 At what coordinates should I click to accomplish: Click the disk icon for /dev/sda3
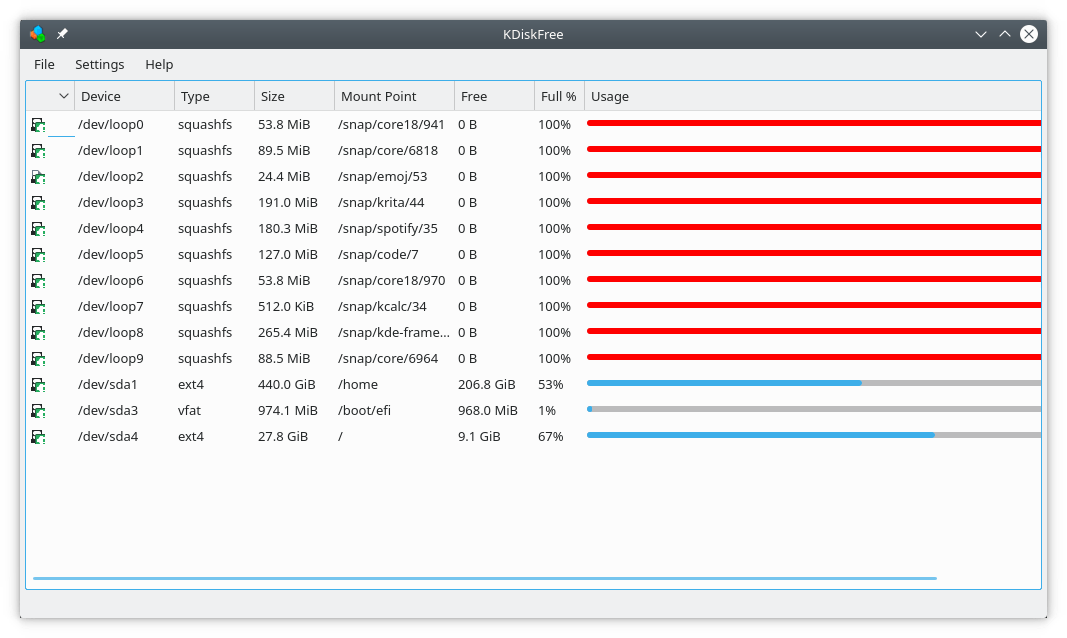pyautogui.click(x=38, y=410)
